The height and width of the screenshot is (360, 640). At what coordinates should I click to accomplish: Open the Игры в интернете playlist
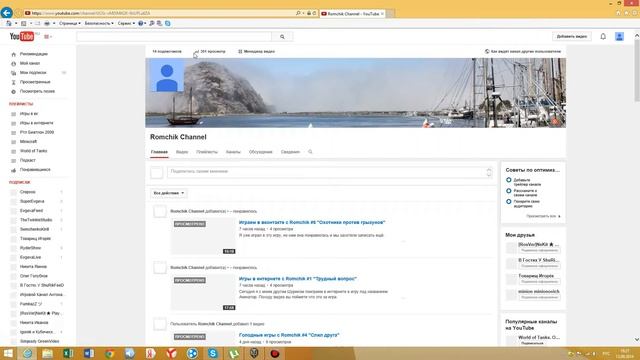36,123
